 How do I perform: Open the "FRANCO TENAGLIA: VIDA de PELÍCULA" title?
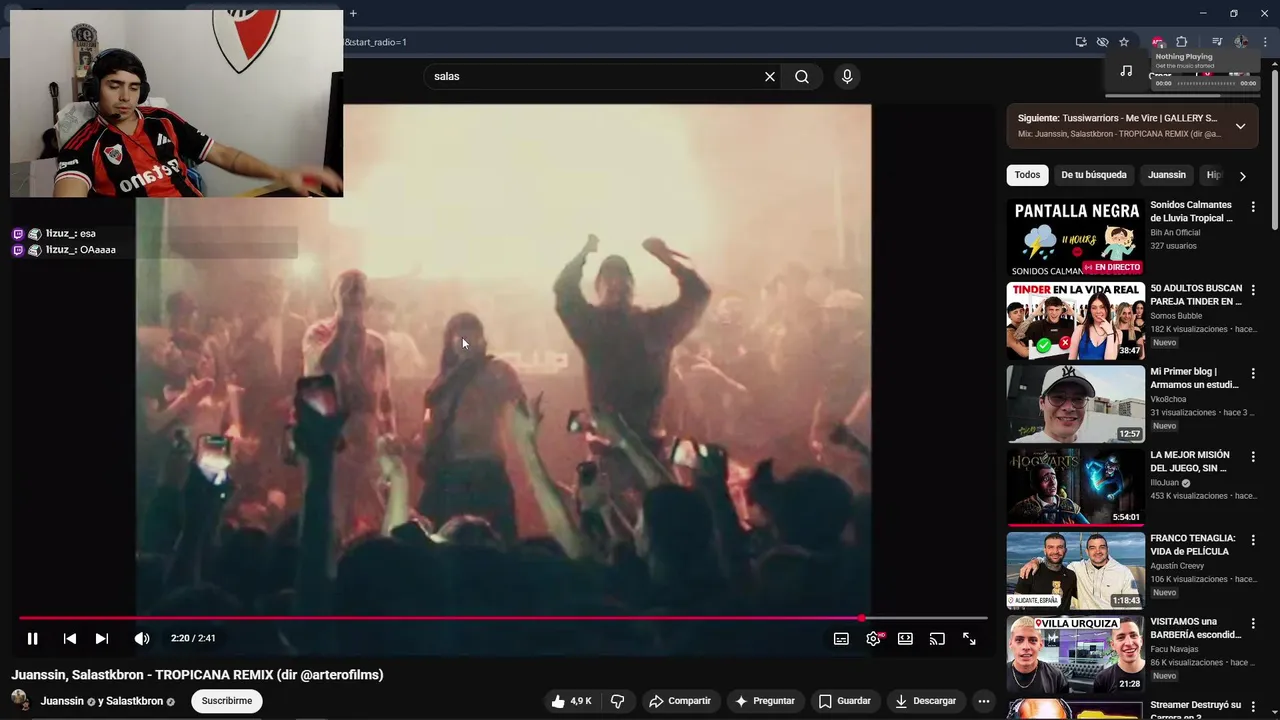[1193, 545]
